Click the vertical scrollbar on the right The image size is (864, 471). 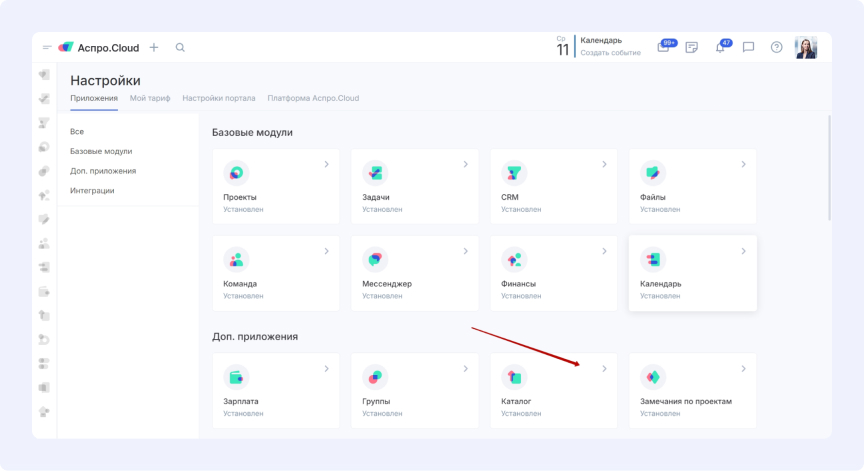click(x=828, y=168)
